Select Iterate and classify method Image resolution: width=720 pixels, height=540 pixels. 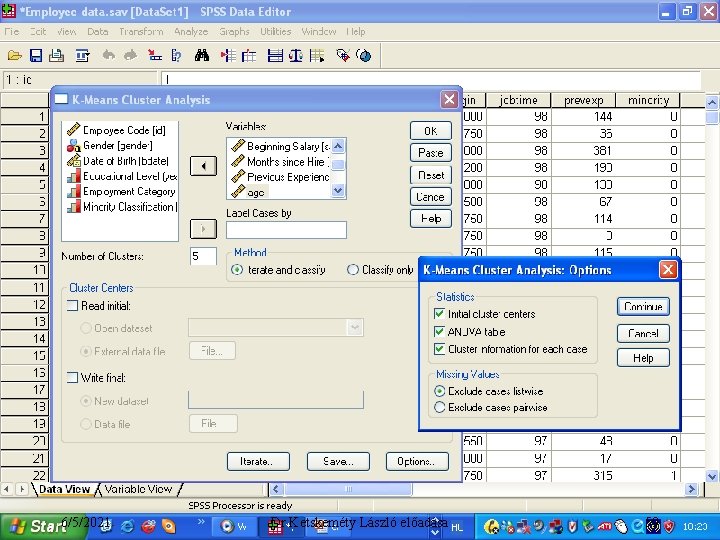coord(237,270)
